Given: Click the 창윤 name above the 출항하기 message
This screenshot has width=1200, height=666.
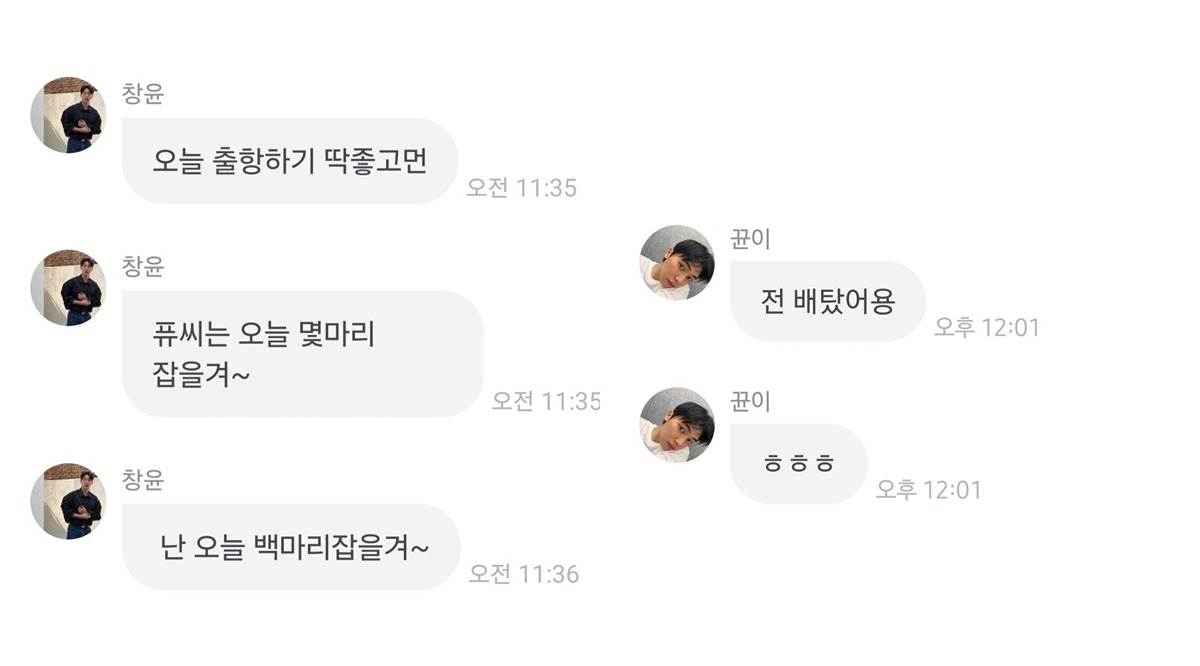Looking at the screenshot, I should click(143, 94).
